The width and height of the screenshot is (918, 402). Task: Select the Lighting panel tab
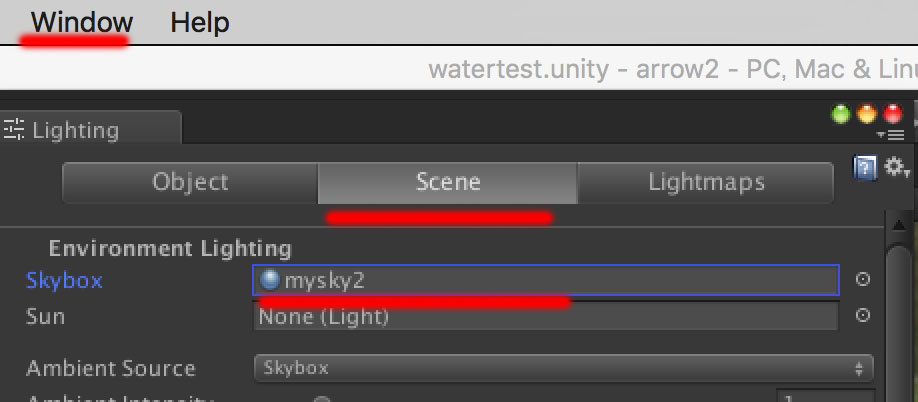click(x=90, y=129)
